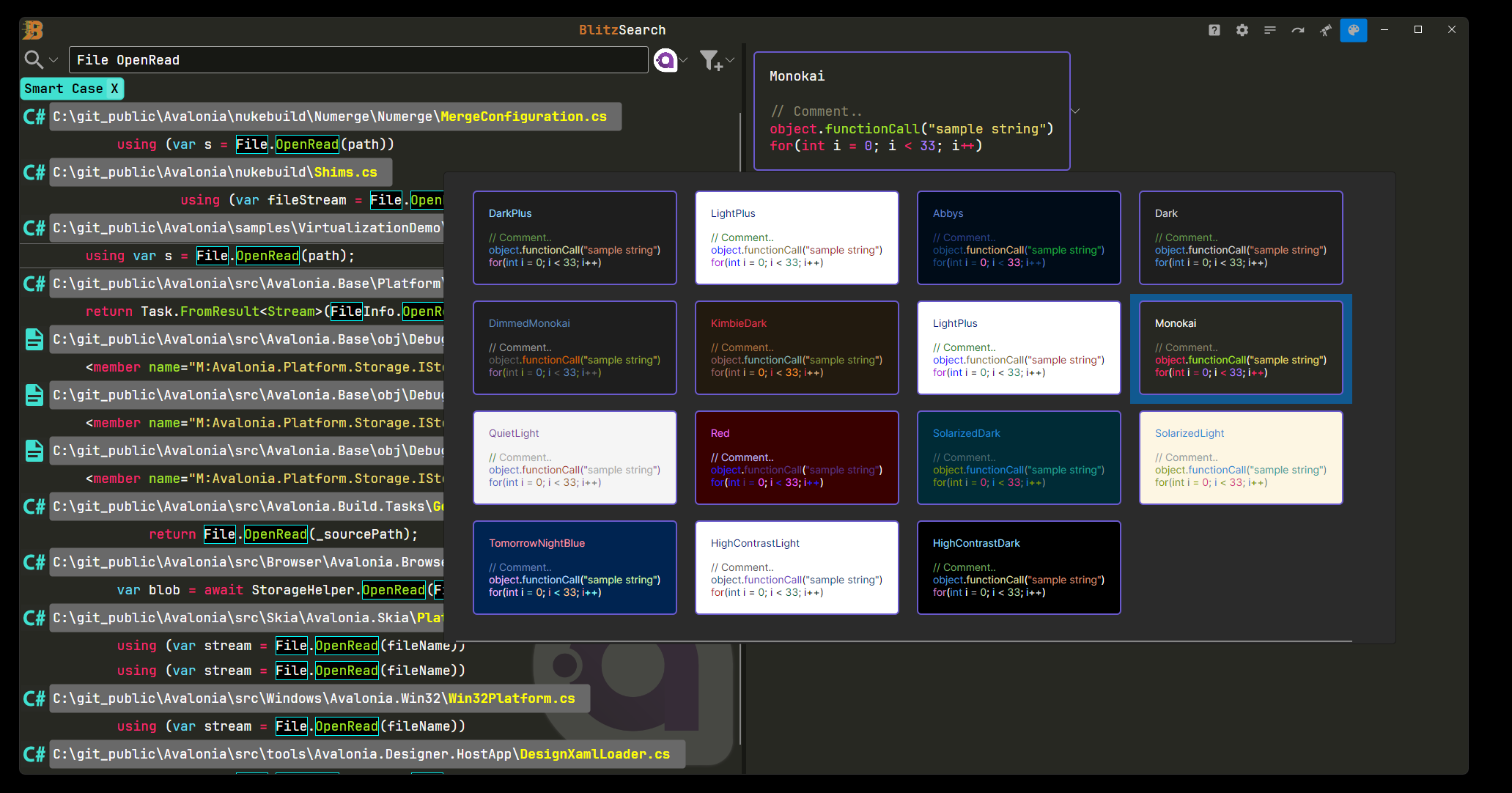1512x793 pixels.
Task: Select line 'return File.OpenRead(_sourcePath);'
Action: click(283, 534)
